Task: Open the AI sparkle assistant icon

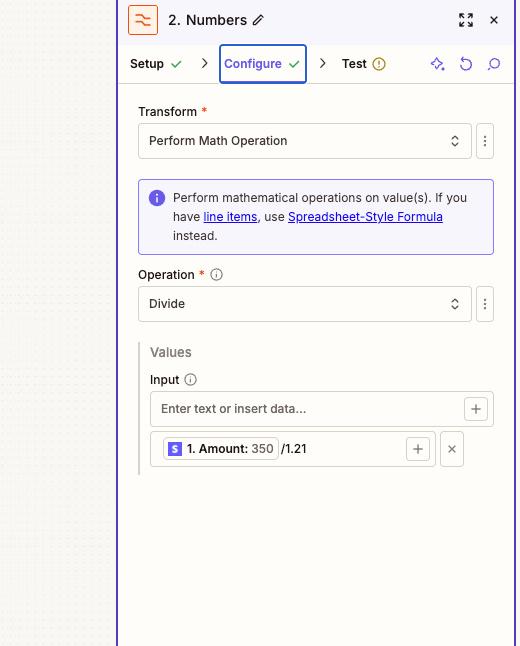Action: click(437, 64)
